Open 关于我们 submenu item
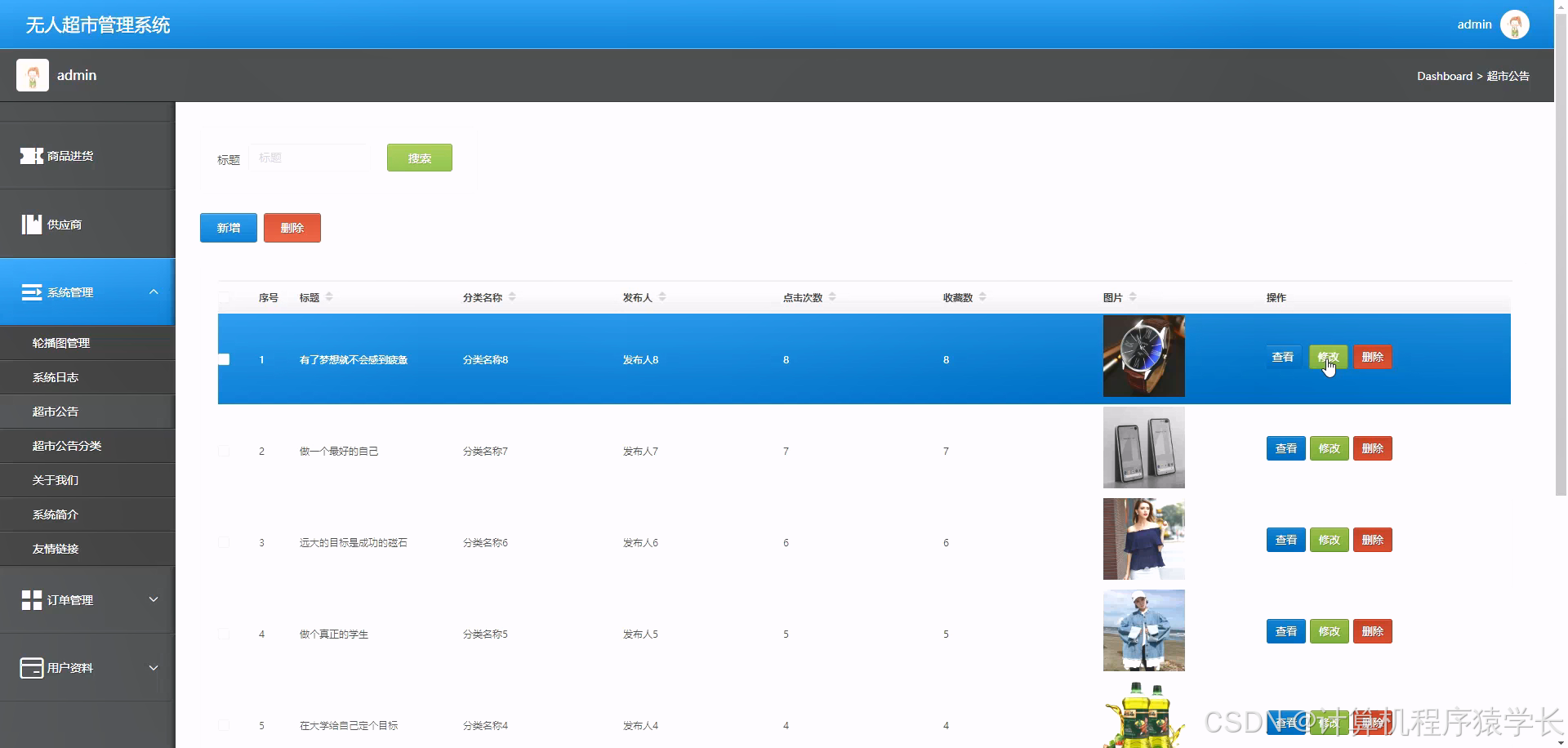The width and height of the screenshot is (1568, 748). (87, 480)
